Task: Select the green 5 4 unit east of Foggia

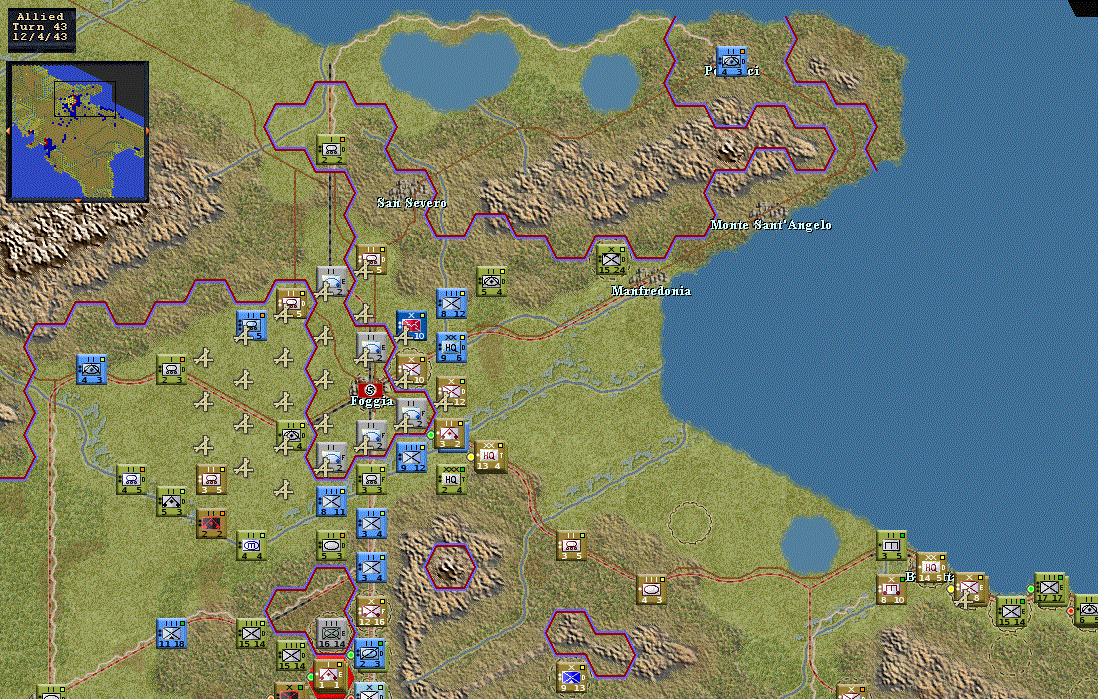Action: tap(491, 281)
